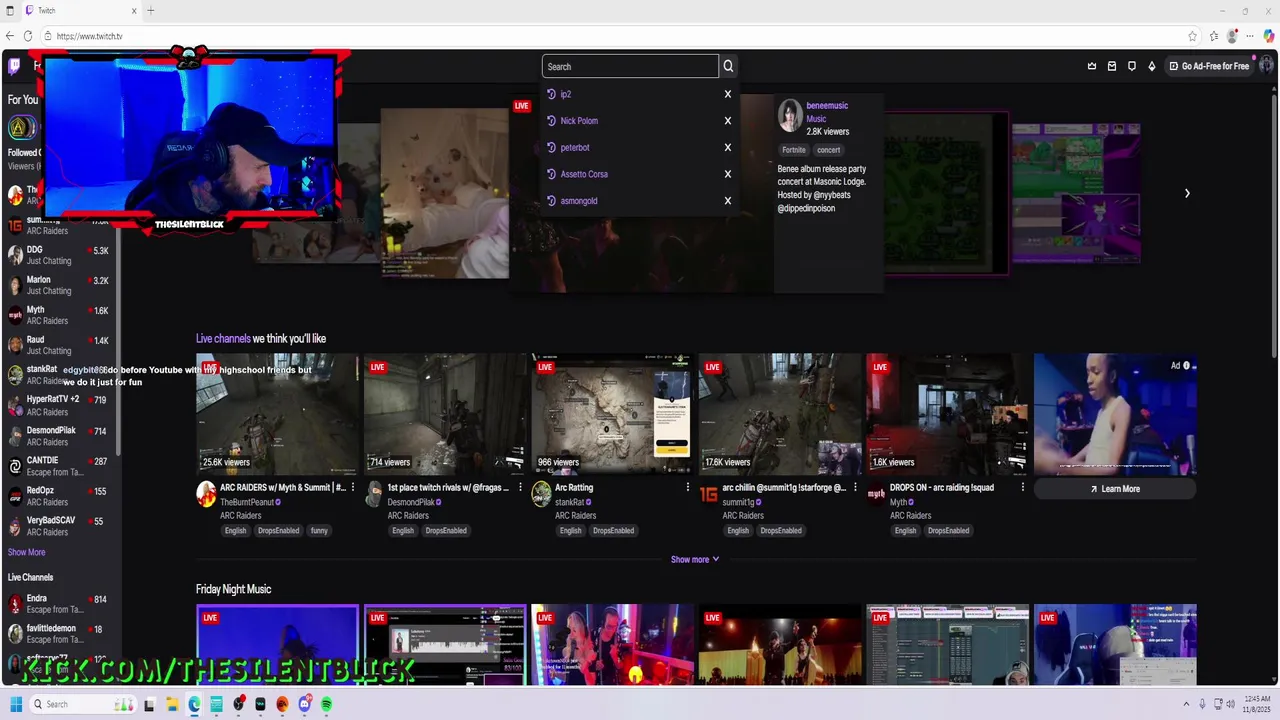Open DDG in followed channels
The image size is (1280, 720).
coord(60,255)
